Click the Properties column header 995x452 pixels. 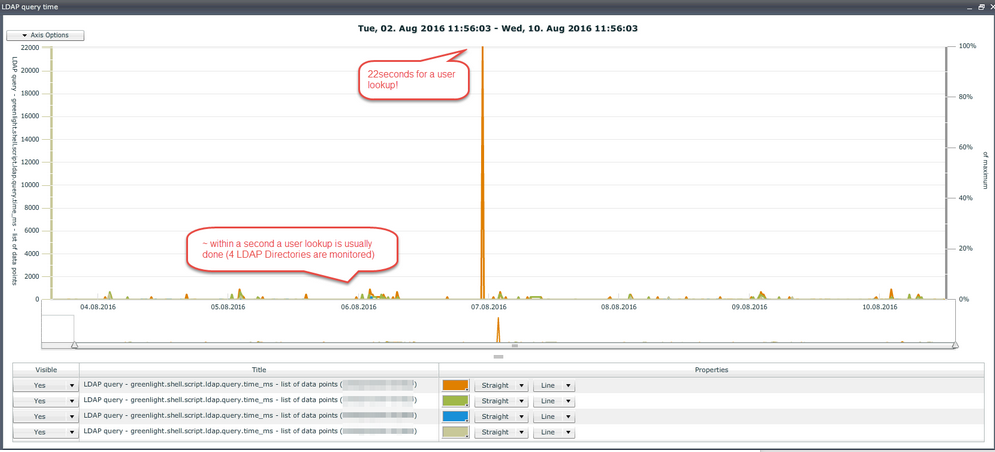(714, 370)
